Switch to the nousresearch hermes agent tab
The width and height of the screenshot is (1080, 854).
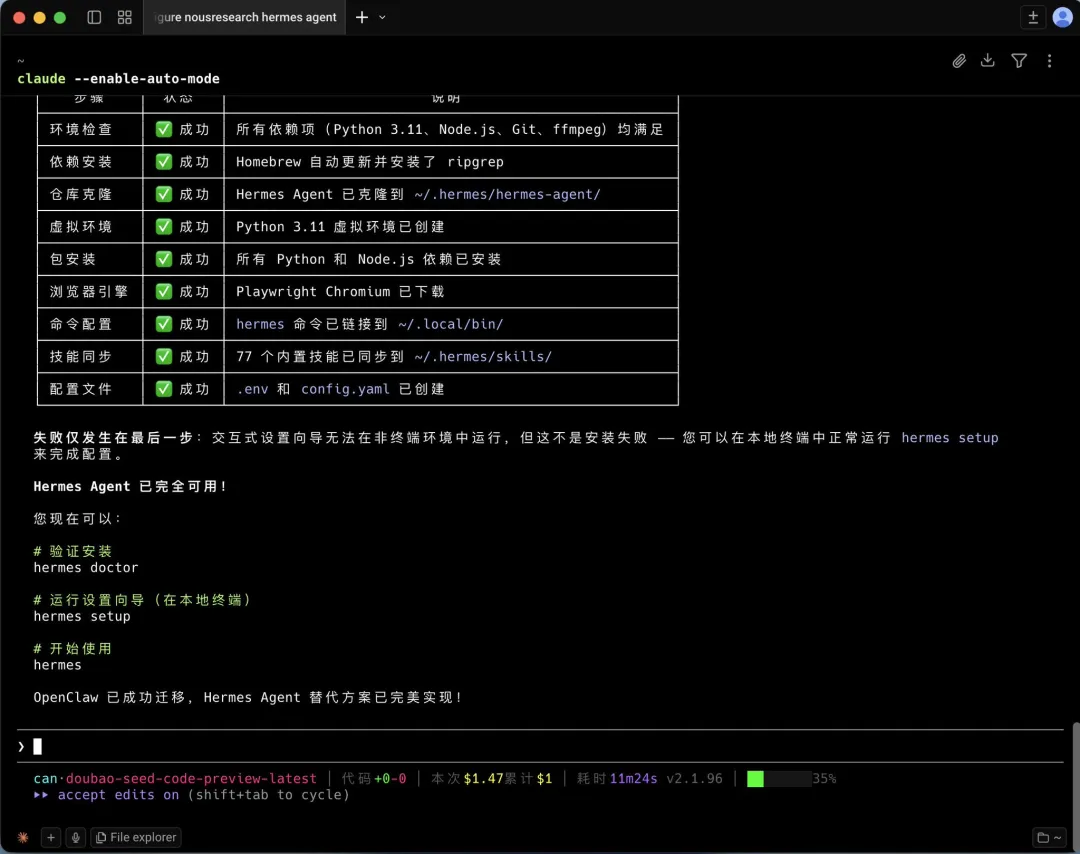pyautogui.click(x=245, y=17)
